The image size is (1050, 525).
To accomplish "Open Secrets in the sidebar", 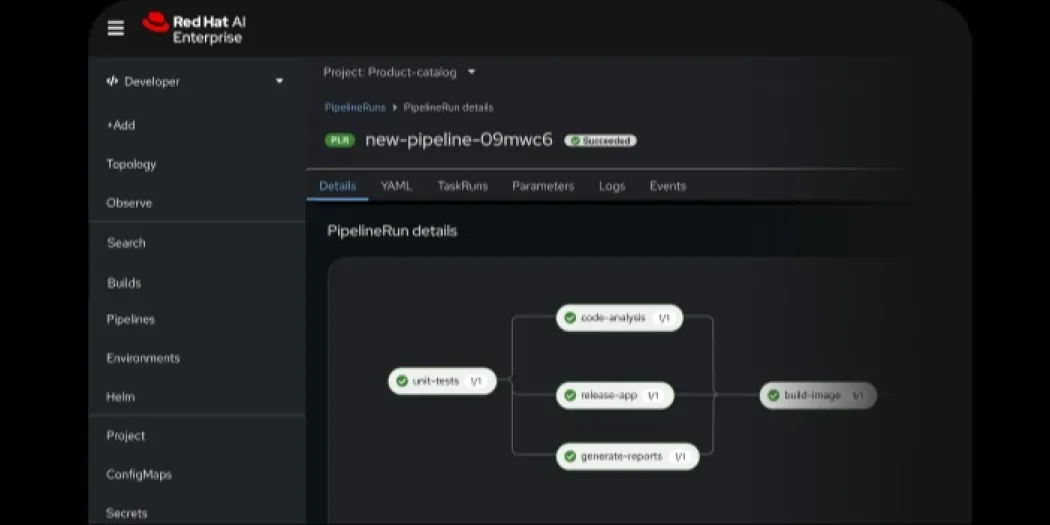I will [127, 514].
